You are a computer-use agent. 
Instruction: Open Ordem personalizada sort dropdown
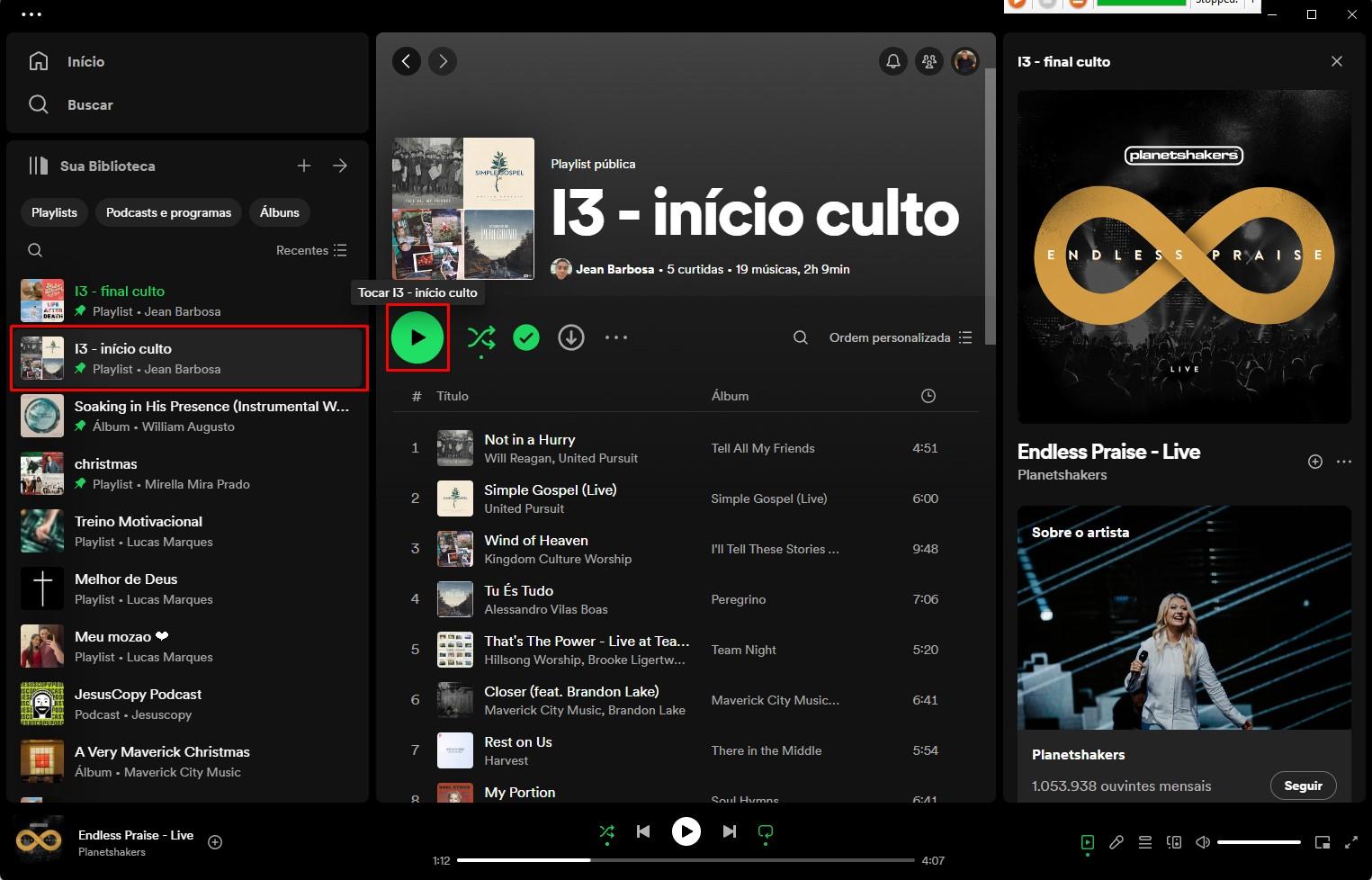pos(901,337)
